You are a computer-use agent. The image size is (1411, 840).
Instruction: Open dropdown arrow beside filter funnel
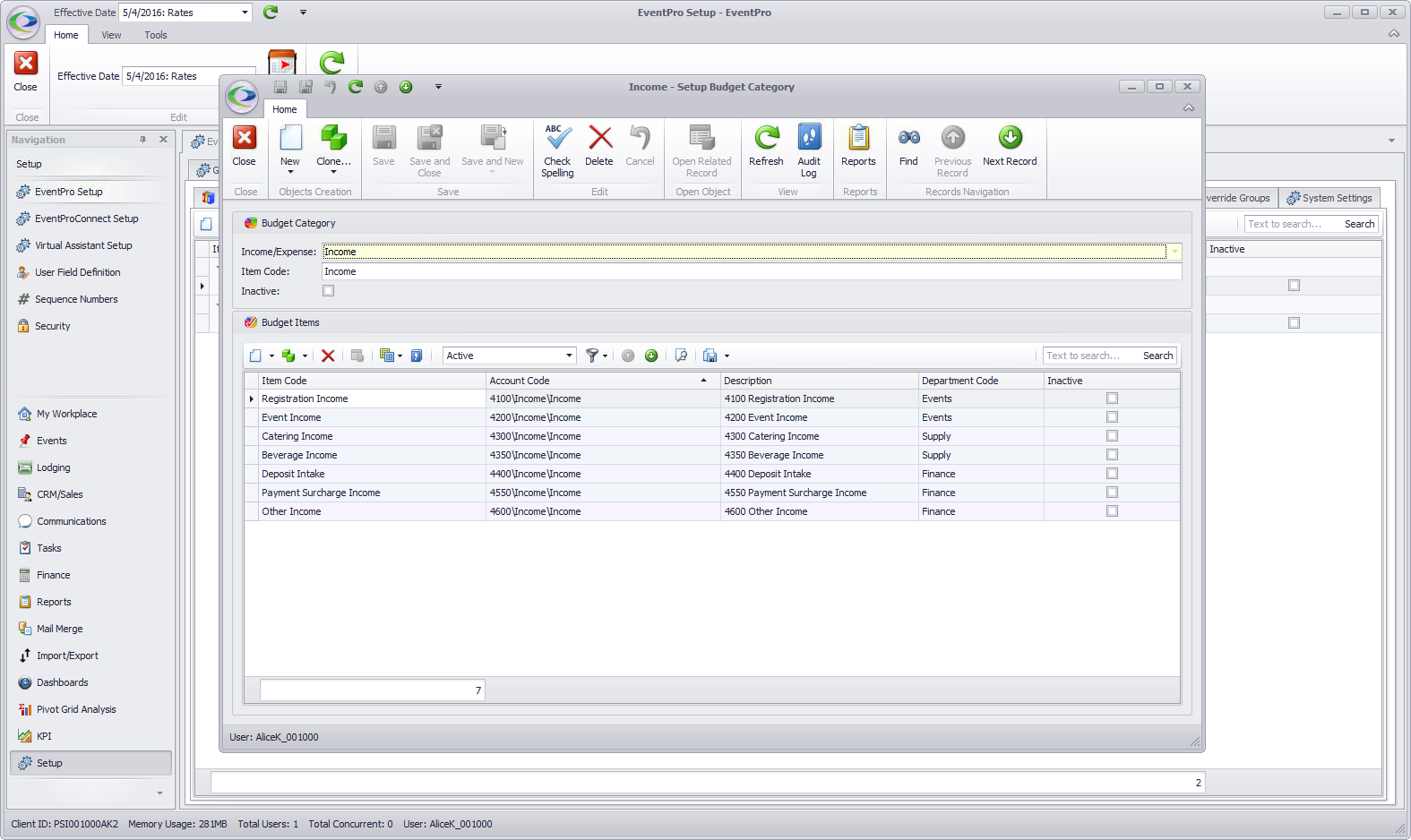[x=605, y=356]
